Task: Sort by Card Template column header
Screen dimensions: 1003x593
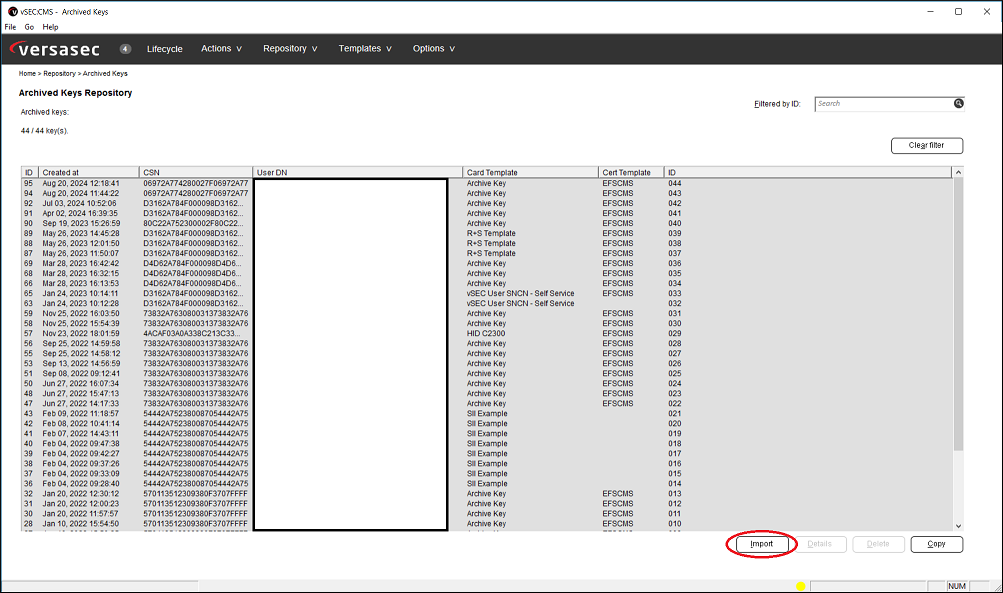Action: point(530,173)
